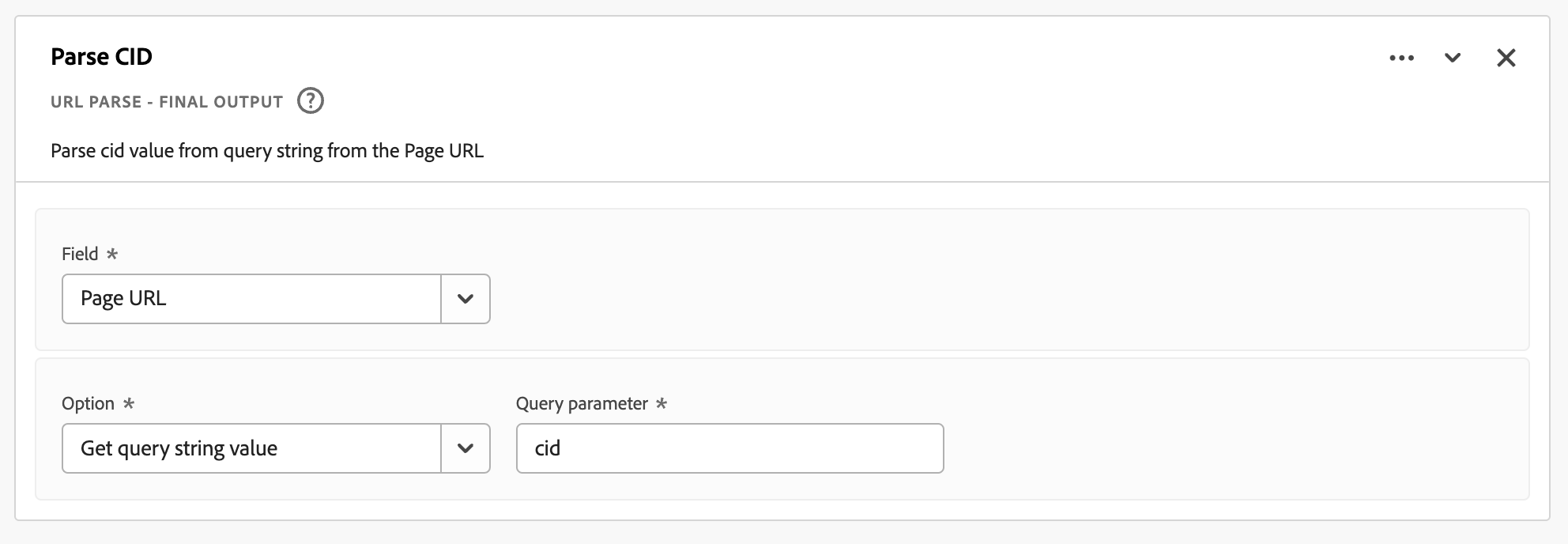Click the asterisk beside Field label
This screenshot has height=544, width=1568.
pos(112,254)
